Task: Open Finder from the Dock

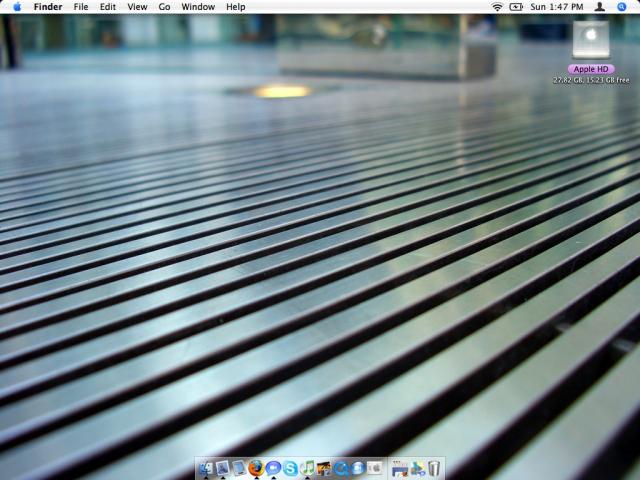Action: point(206,468)
